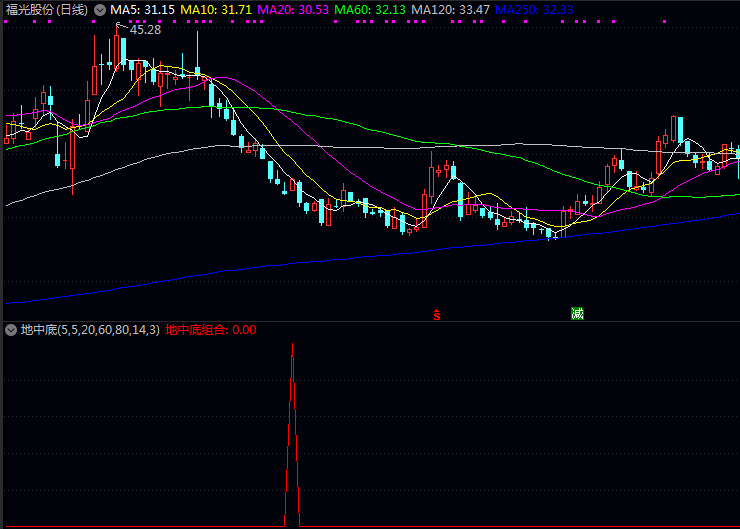Open the main chart indicator dropdown arrow
Screen dimensions: 740x529
click(100, 9)
